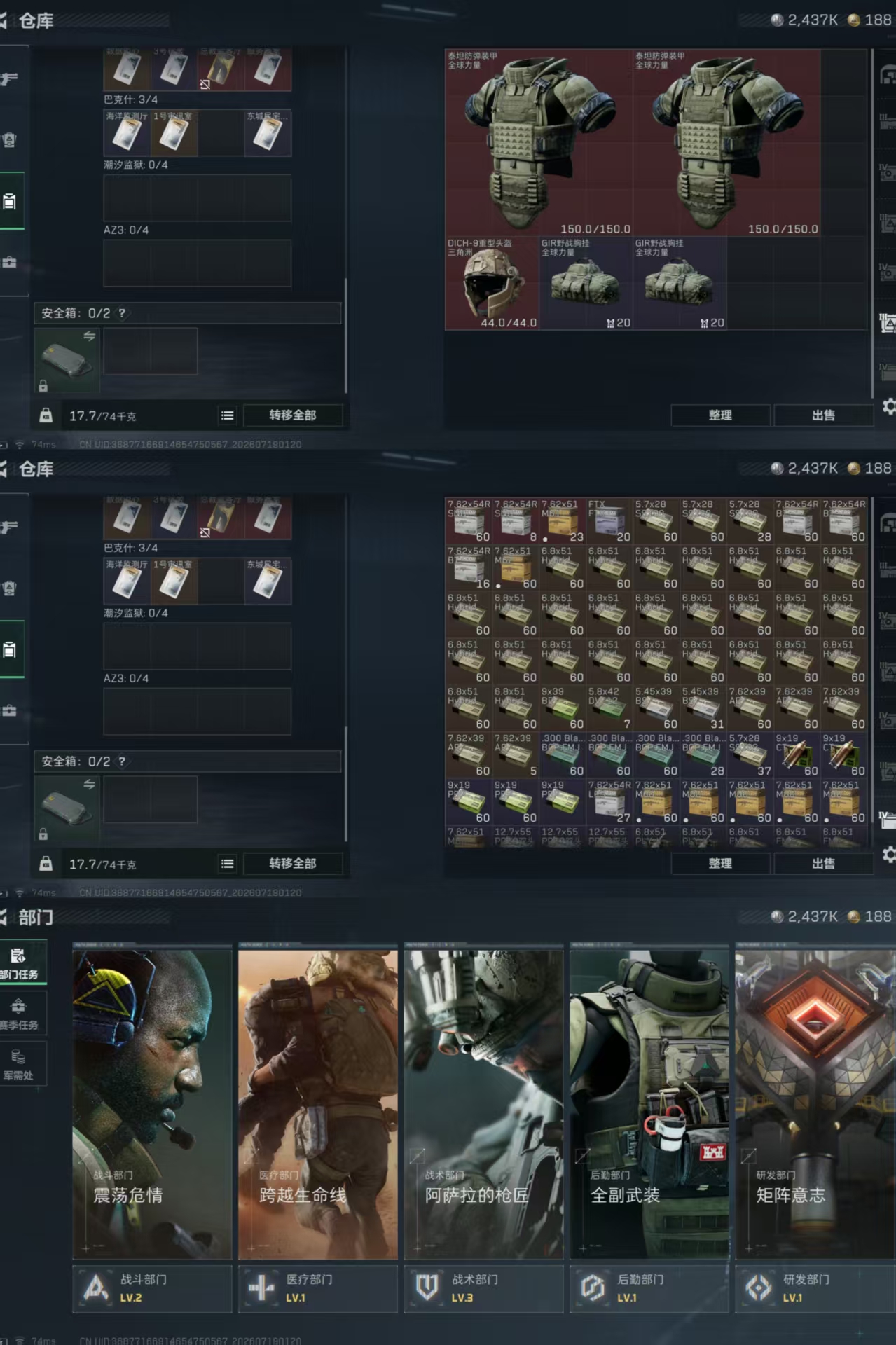The image size is (896, 1345).
Task: Open the 战术部门 LV.3 shield icon
Action: click(427, 1288)
